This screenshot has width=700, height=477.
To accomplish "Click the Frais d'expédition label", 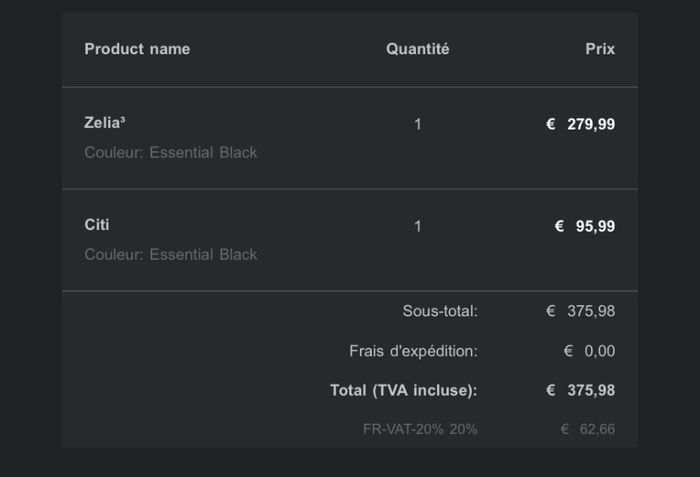I will click(x=413, y=351).
